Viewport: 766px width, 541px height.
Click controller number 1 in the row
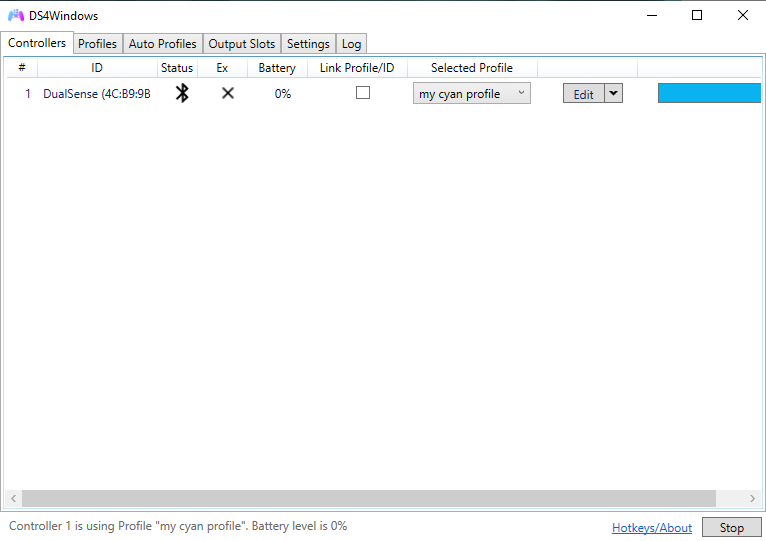(x=28, y=93)
